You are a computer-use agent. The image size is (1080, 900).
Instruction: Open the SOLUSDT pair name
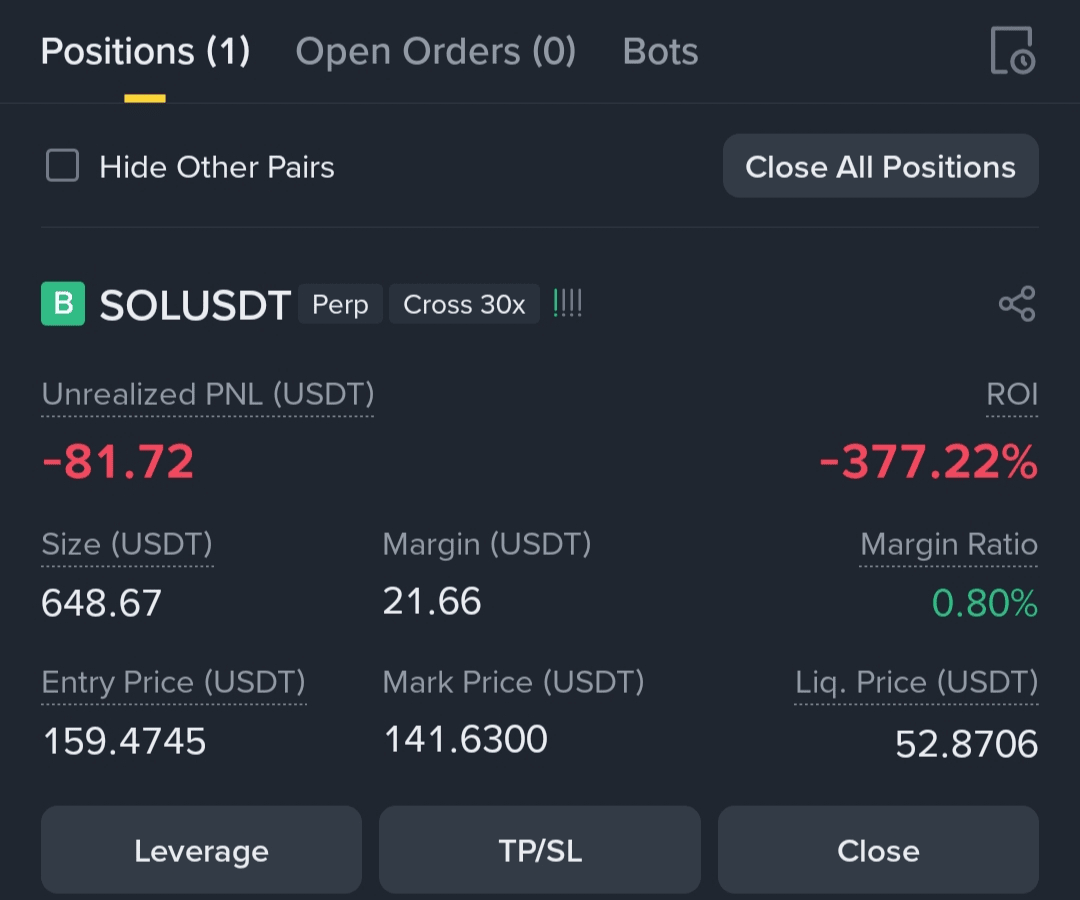point(195,305)
